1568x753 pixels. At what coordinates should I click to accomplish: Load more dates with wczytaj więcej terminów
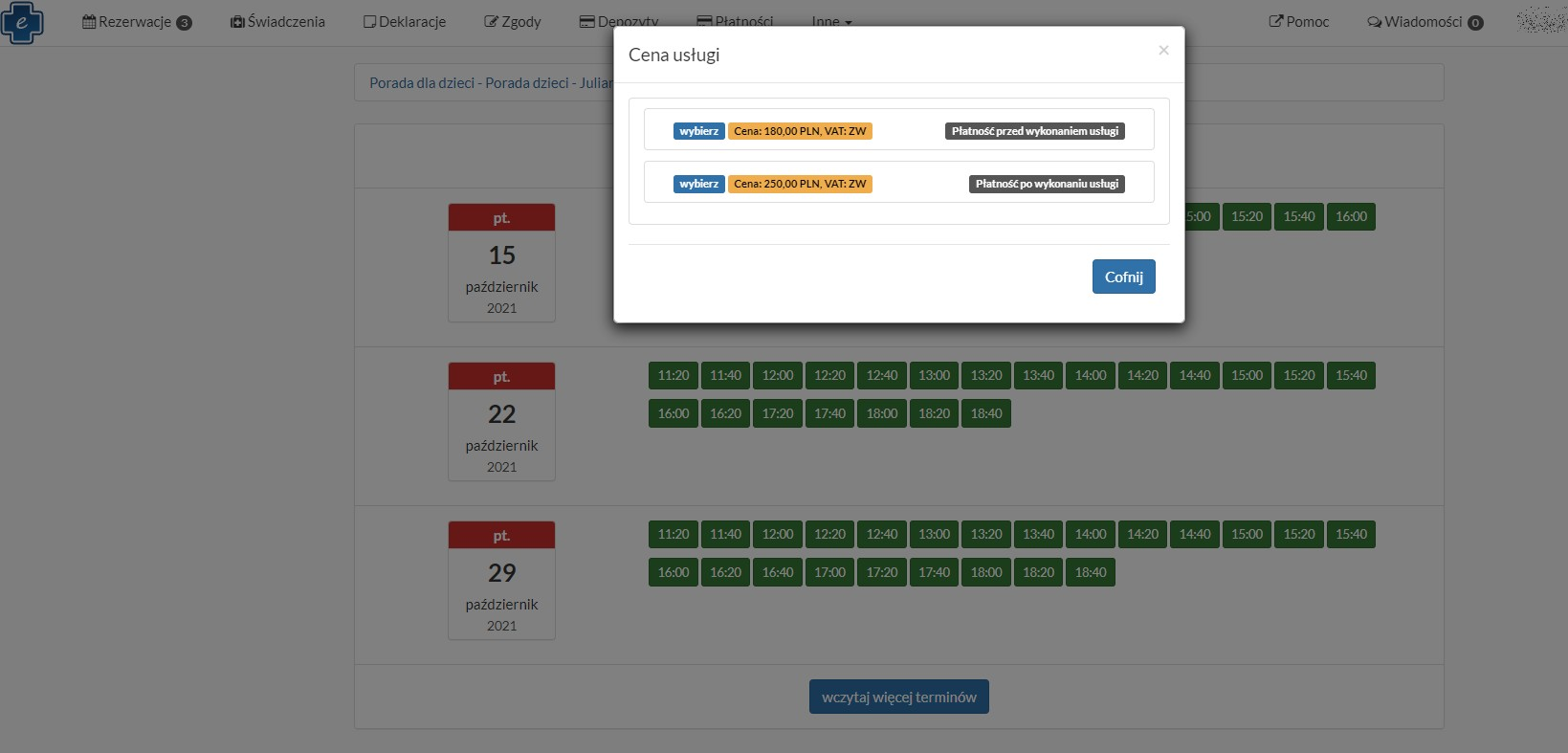click(898, 698)
